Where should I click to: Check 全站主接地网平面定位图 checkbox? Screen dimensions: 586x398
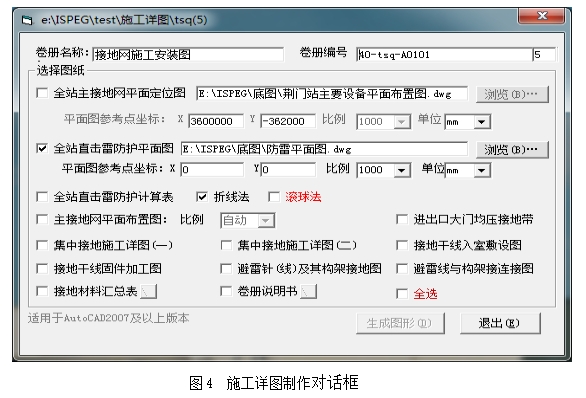(x=42, y=93)
